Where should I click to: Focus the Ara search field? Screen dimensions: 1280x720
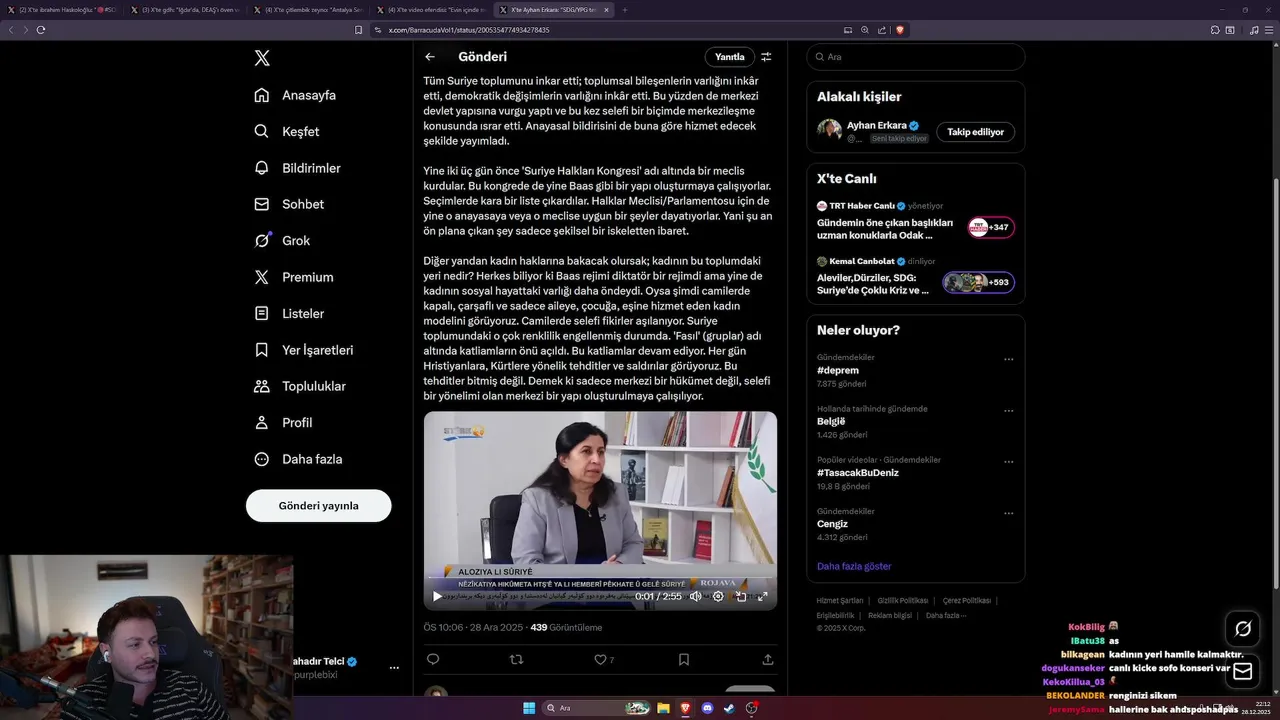915,57
